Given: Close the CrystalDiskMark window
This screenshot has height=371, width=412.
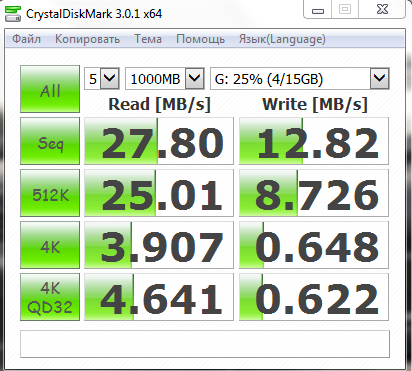Looking at the screenshot, I should [382, 9].
